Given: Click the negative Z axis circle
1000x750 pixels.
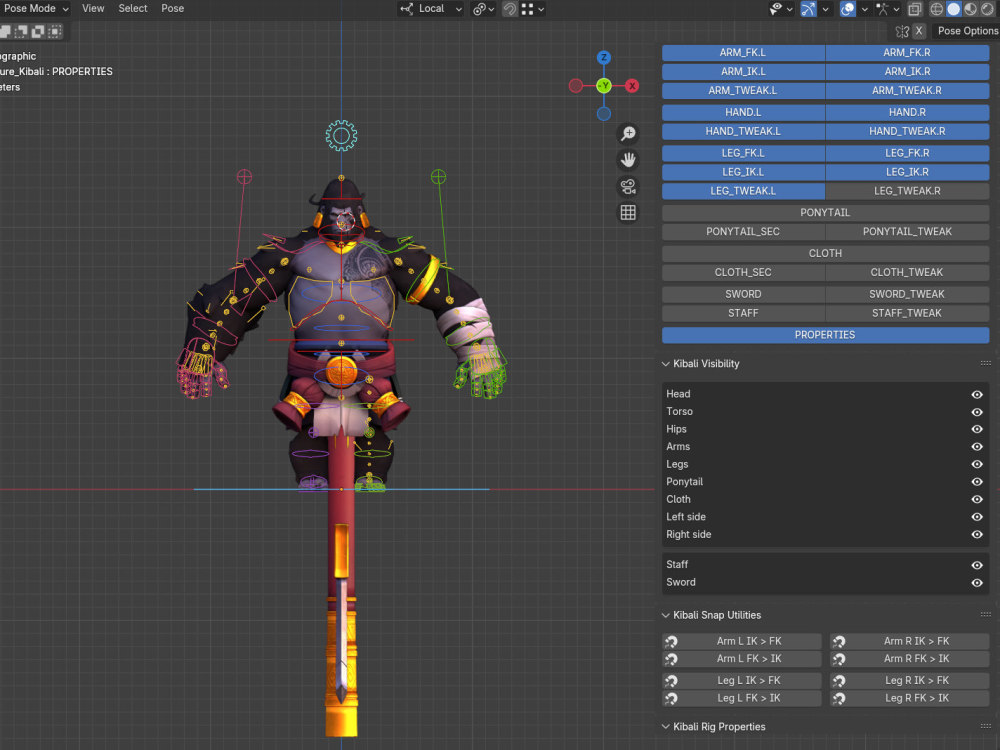Looking at the screenshot, I should point(603,114).
